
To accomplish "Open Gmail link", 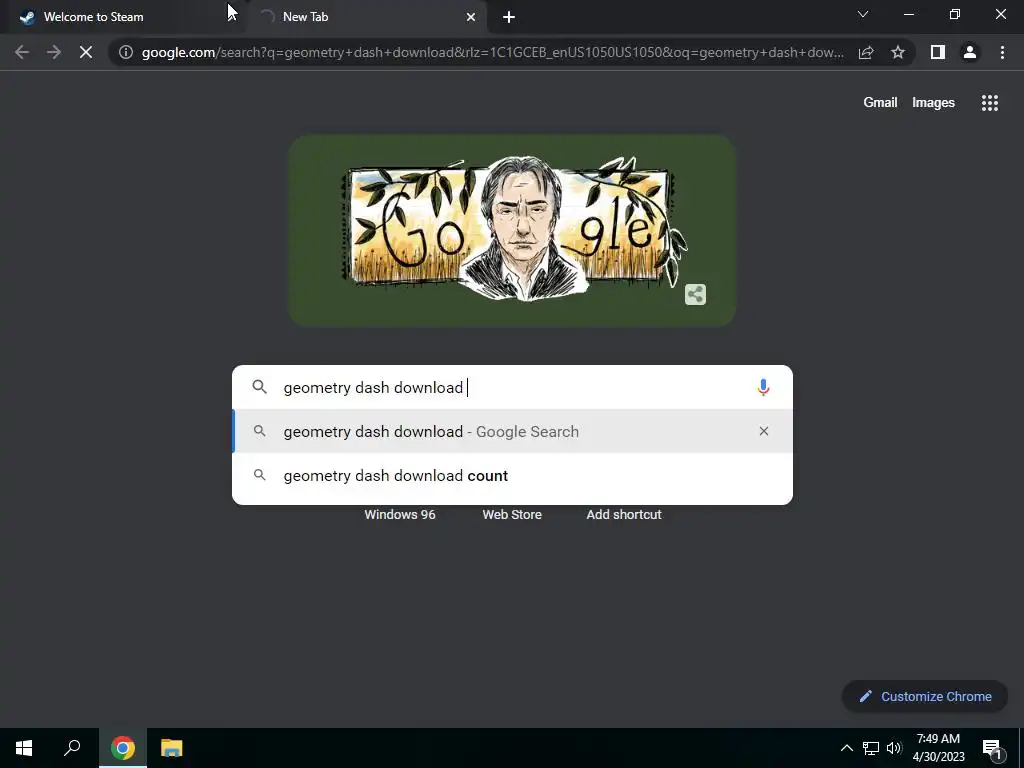I will (x=880, y=103).
